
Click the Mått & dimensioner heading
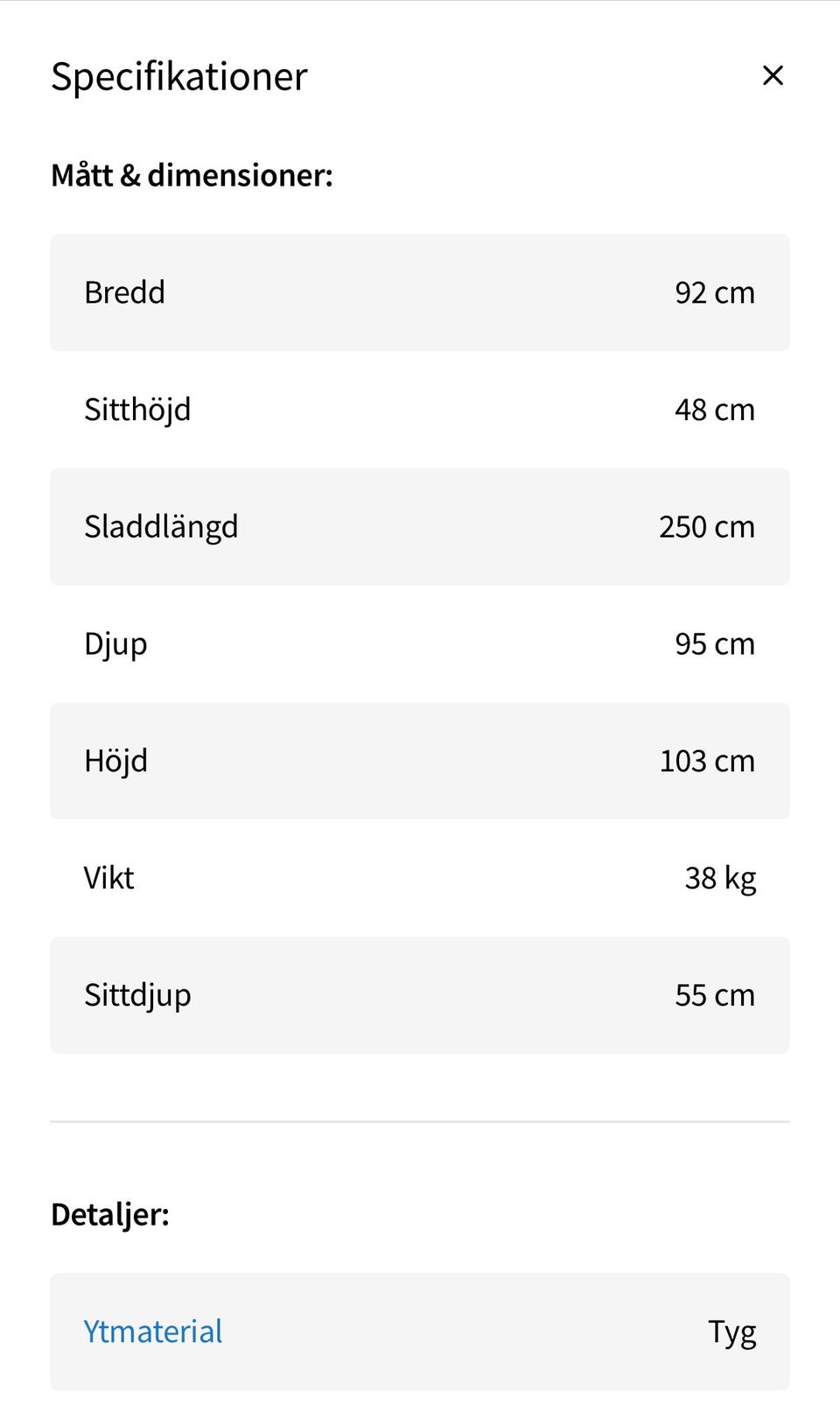(192, 175)
